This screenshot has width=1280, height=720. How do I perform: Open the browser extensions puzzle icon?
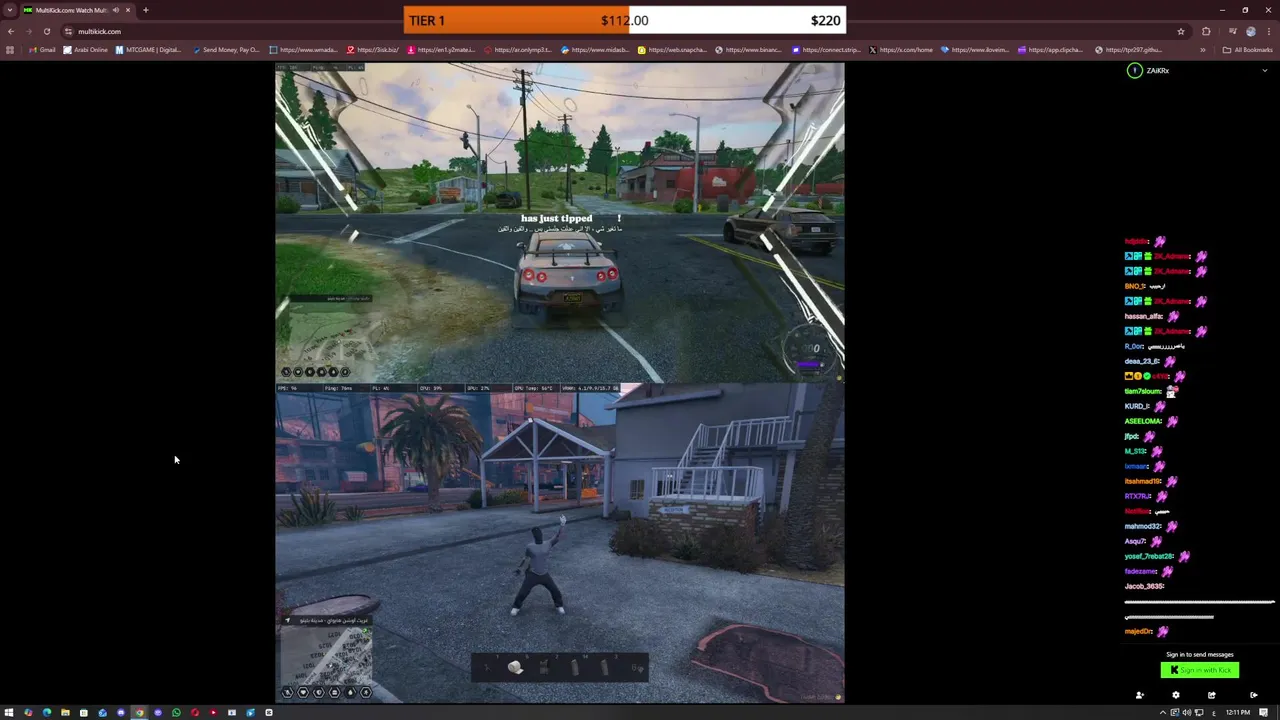(x=1206, y=31)
